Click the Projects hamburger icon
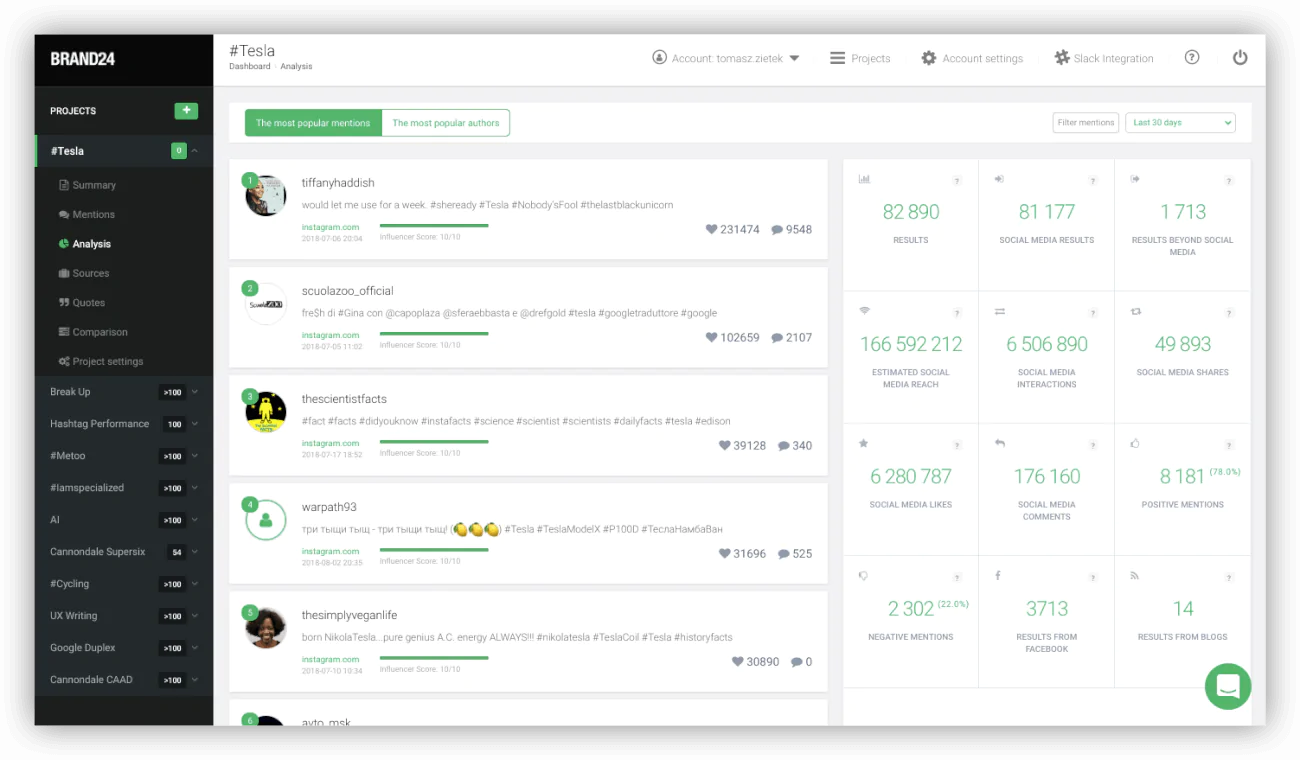Viewport: 1300px width, 760px height. point(838,58)
